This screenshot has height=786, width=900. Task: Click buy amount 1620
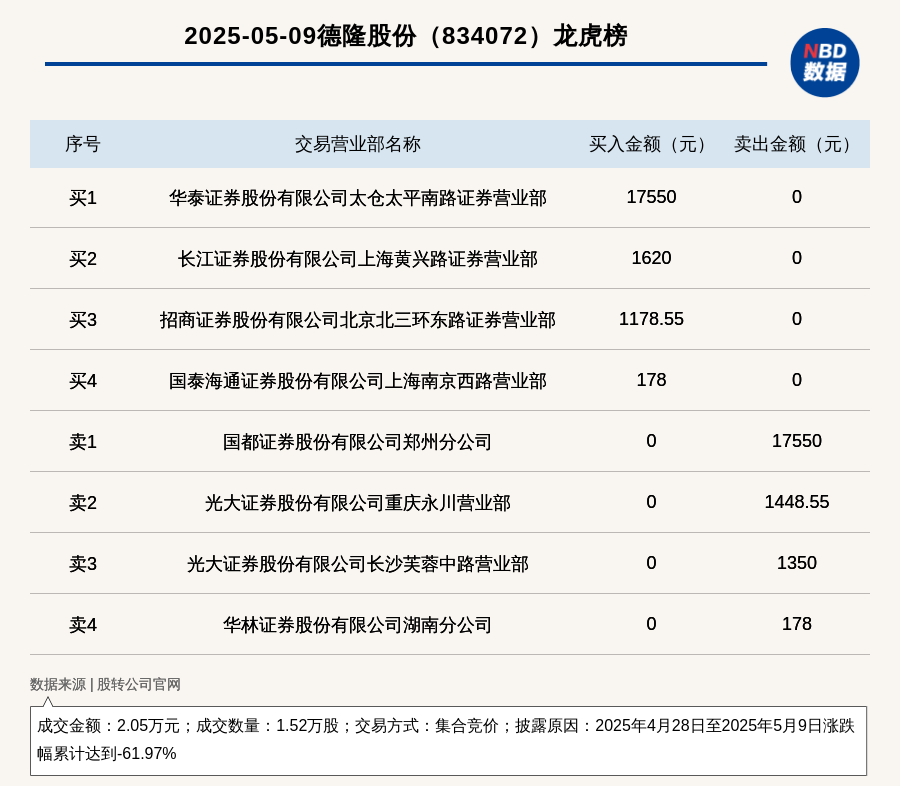click(x=651, y=258)
